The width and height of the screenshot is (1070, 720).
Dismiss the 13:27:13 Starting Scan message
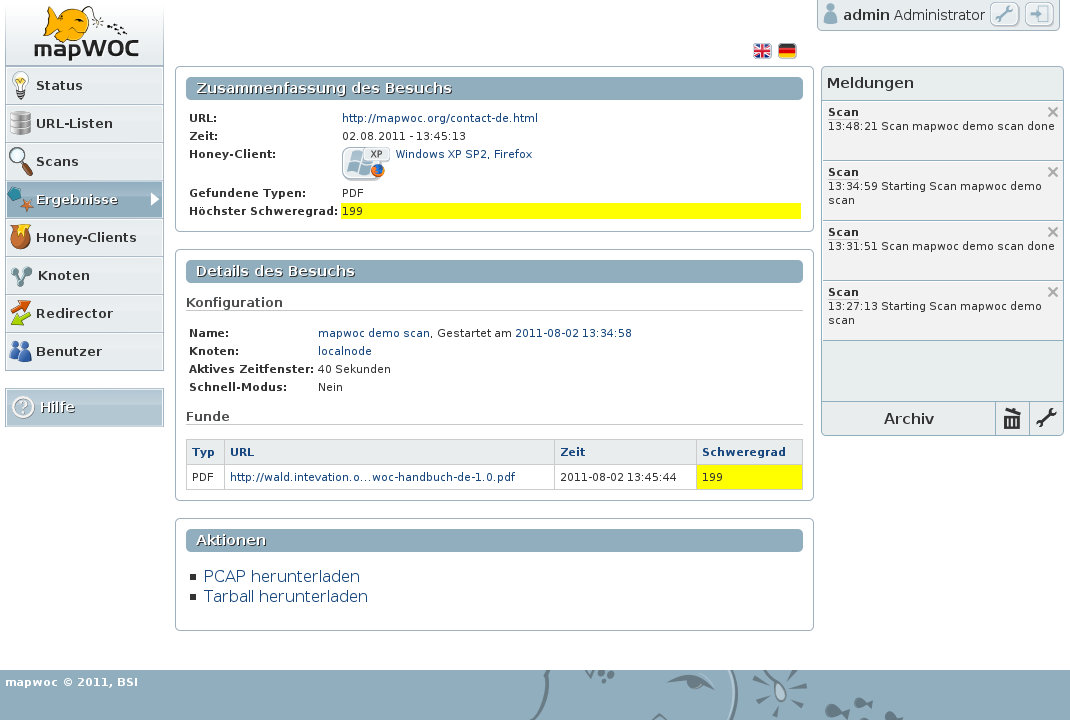pyautogui.click(x=1053, y=292)
